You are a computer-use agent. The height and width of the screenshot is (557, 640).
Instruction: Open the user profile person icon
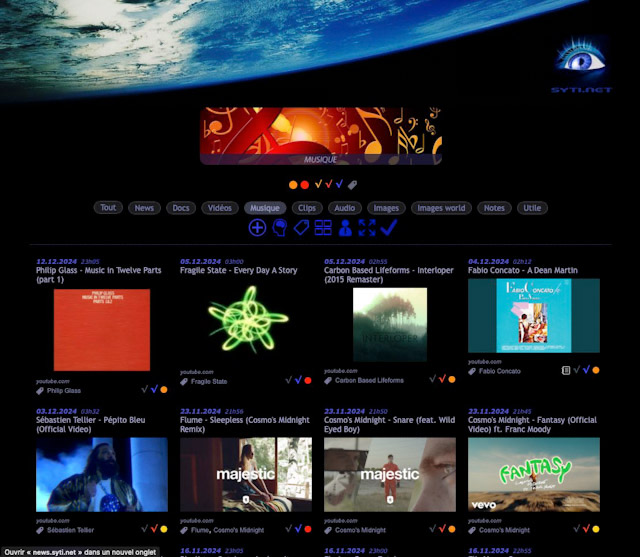tap(345, 228)
